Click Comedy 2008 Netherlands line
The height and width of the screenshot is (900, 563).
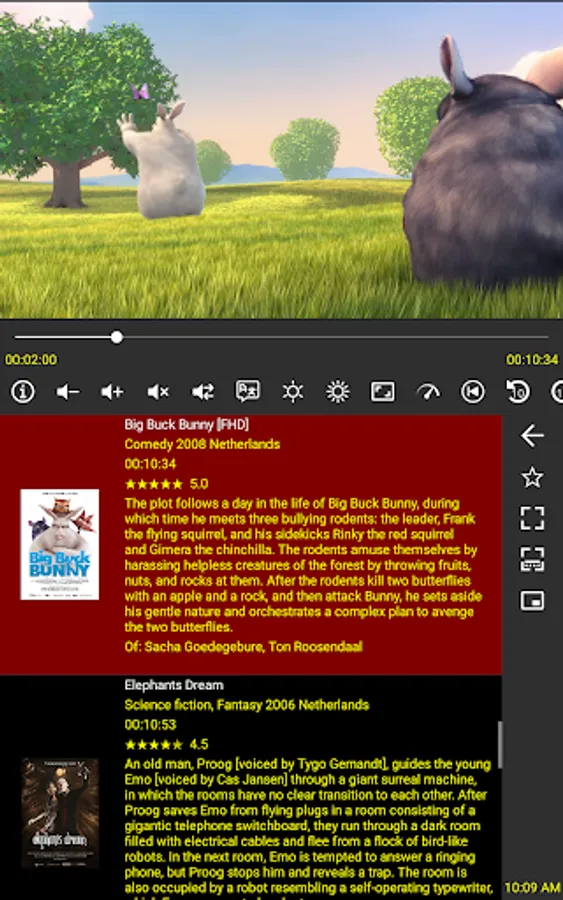(x=202, y=444)
